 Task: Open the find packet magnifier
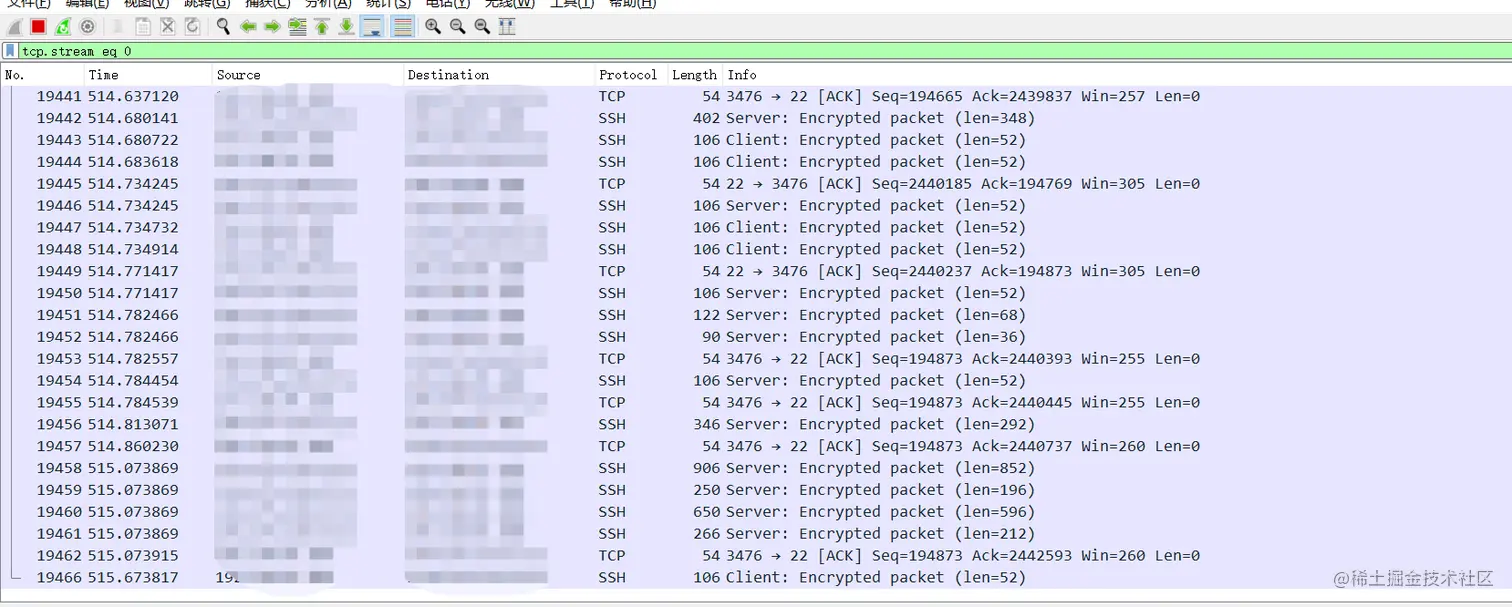[223, 27]
